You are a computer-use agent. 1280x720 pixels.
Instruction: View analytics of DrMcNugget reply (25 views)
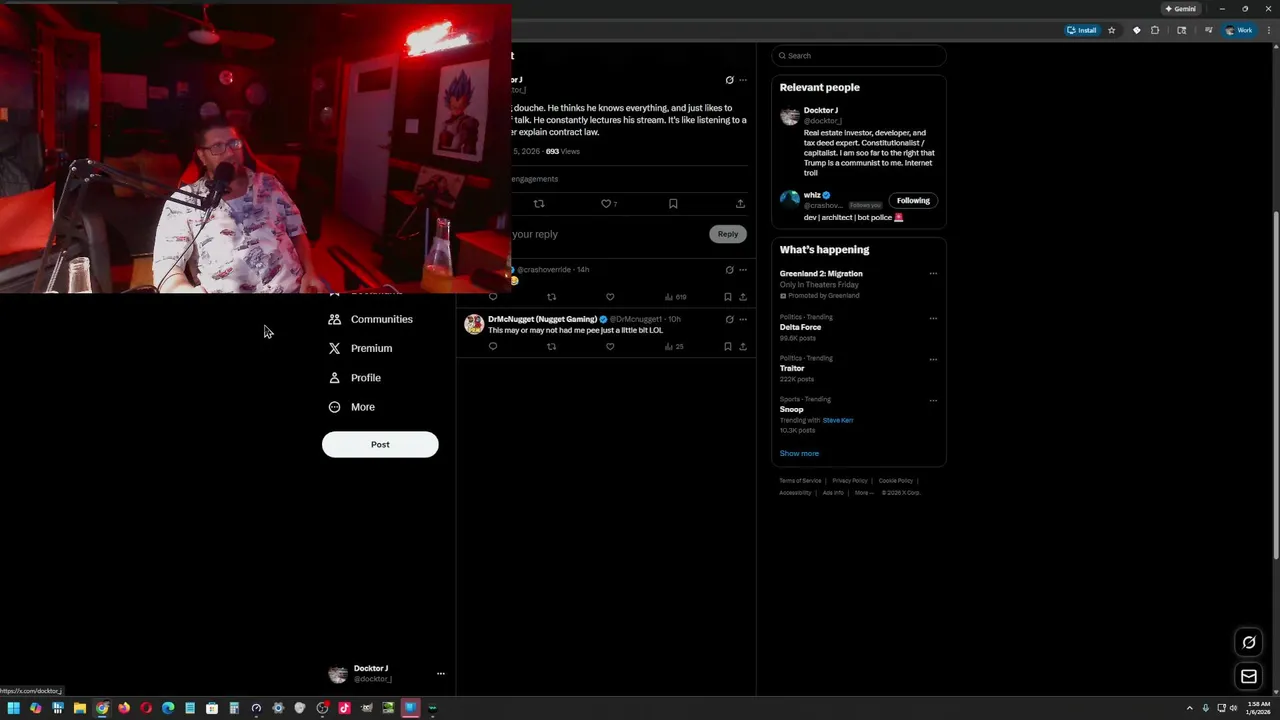click(x=675, y=347)
